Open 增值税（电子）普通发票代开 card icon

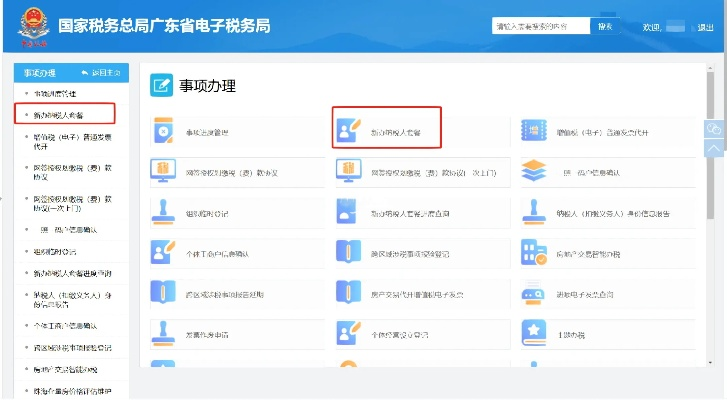click(534, 131)
